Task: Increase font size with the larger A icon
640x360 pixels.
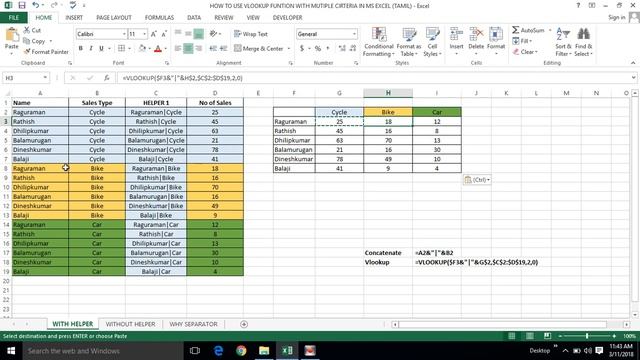Action: pos(154,34)
